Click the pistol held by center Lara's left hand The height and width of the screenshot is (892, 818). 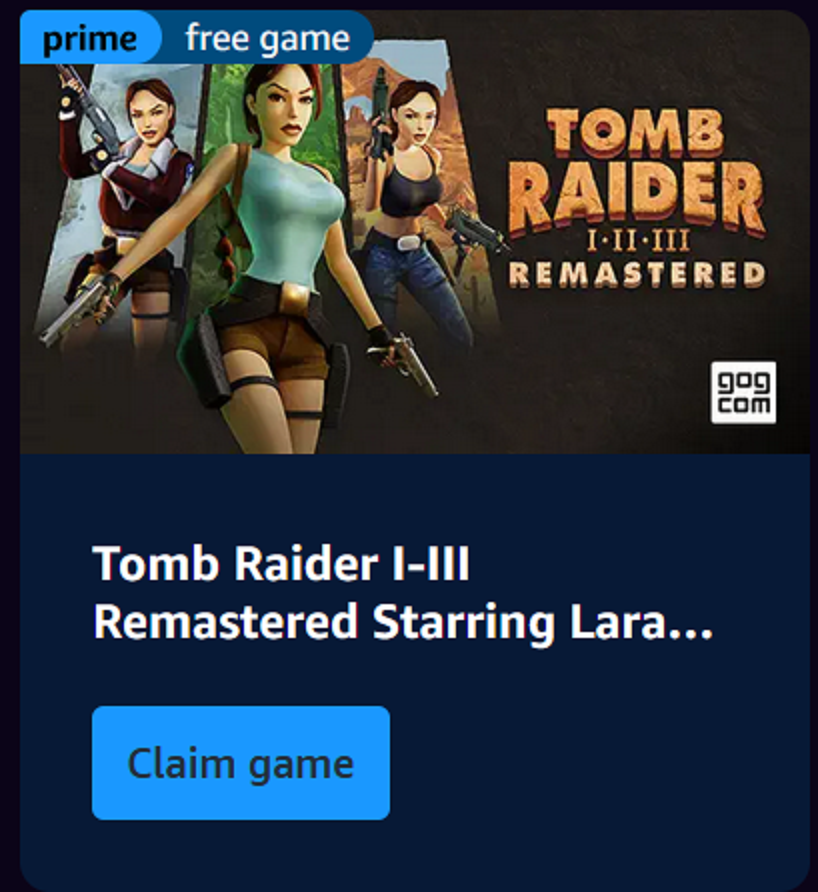tap(414, 365)
